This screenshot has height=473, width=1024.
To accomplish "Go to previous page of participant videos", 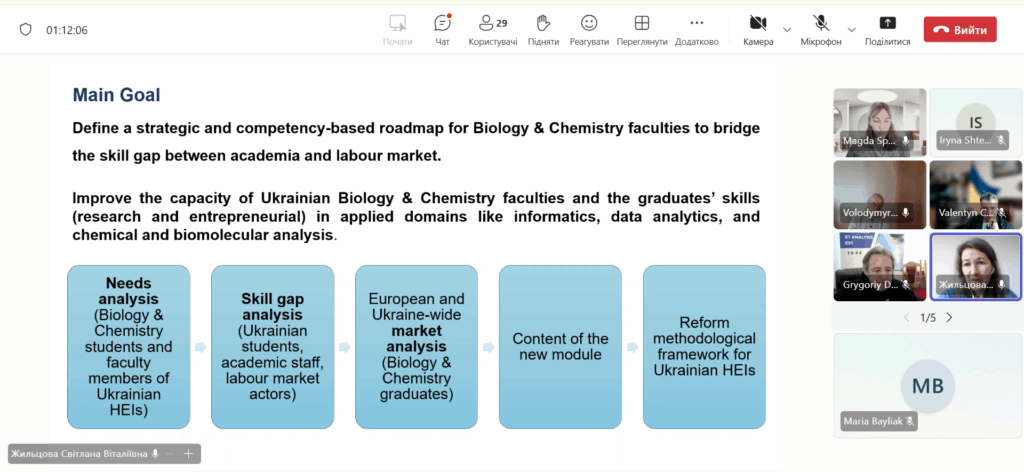I will click(907, 318).
